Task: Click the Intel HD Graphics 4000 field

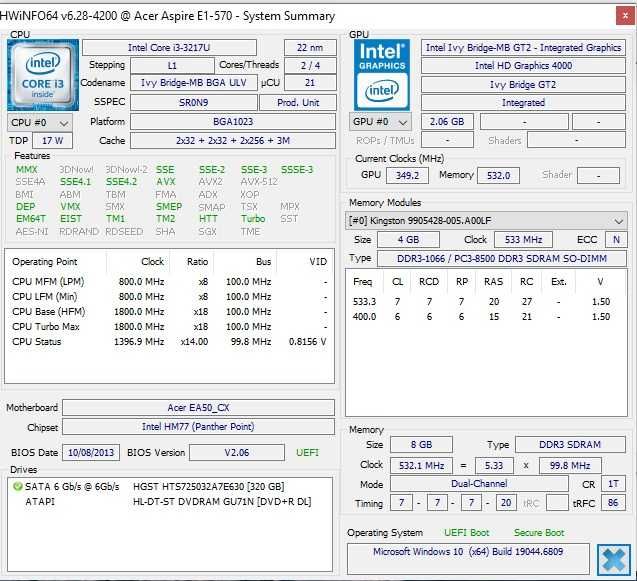Action: coord(523,65)
